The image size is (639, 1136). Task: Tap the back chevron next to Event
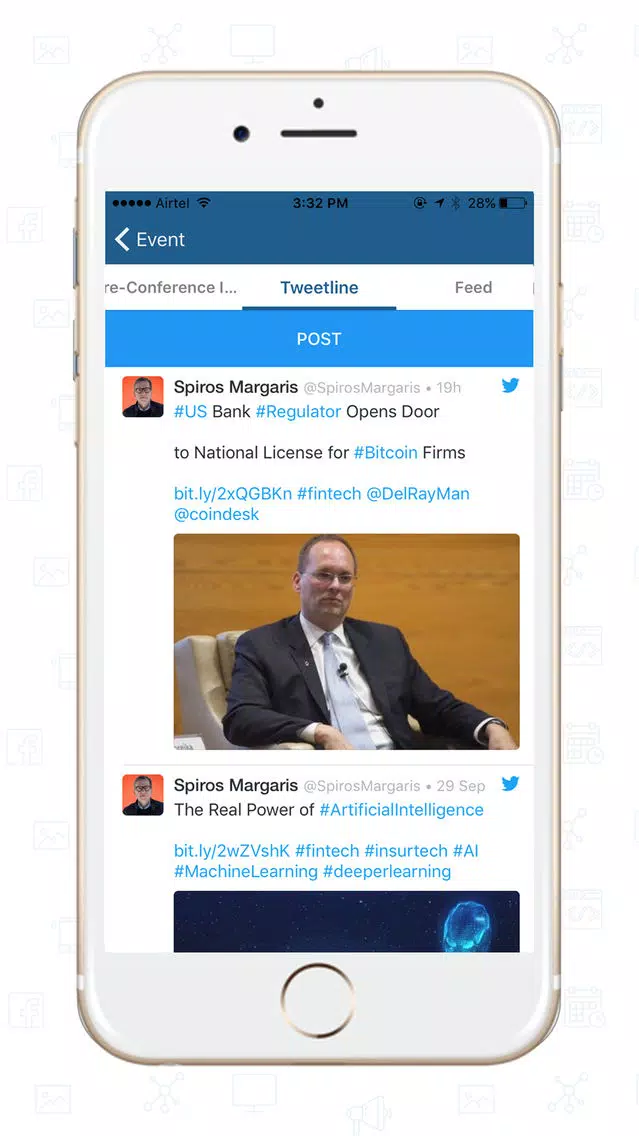click(x=122, y=239)
